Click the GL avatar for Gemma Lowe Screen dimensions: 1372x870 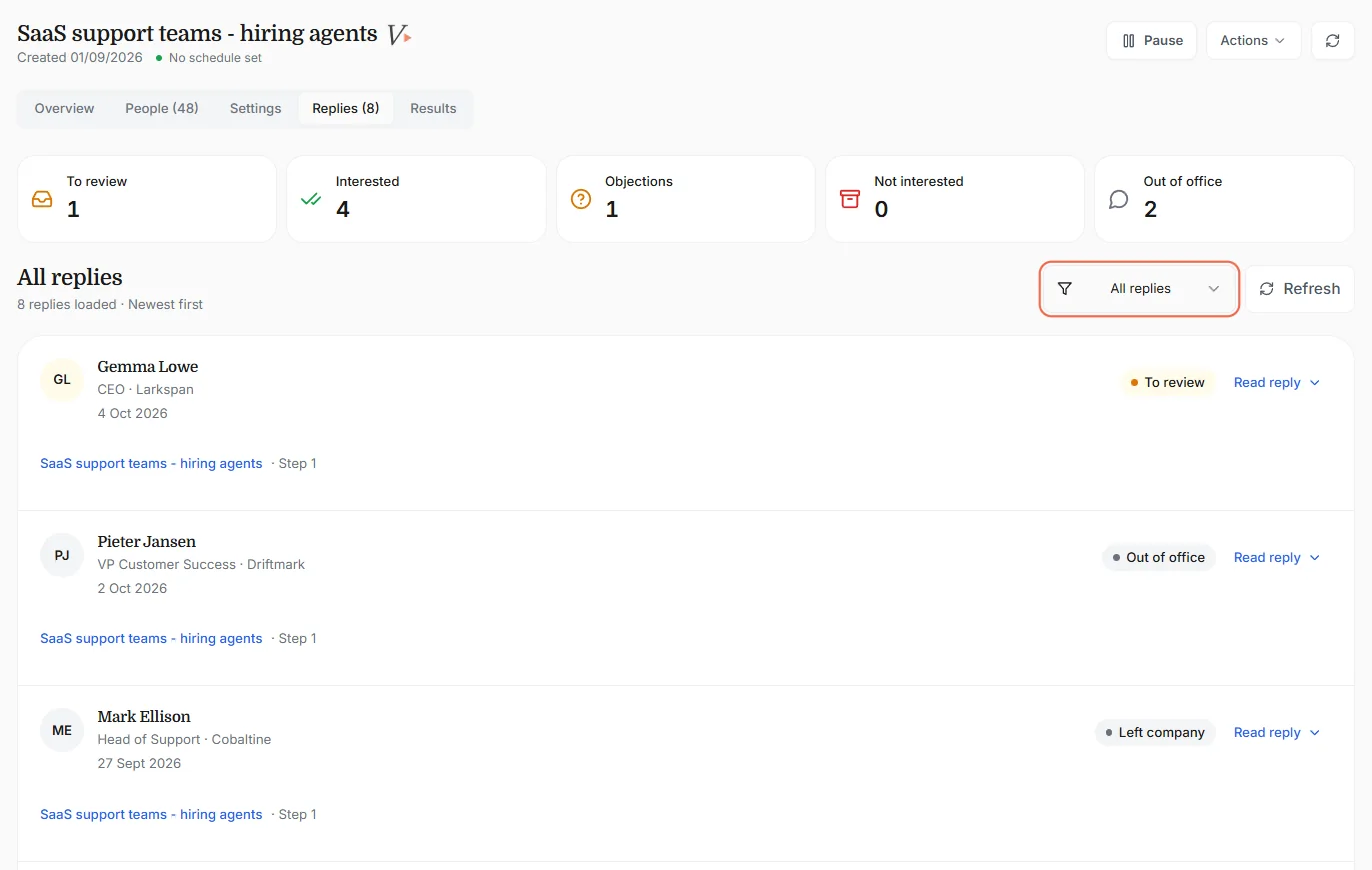(x=62, y=380)
